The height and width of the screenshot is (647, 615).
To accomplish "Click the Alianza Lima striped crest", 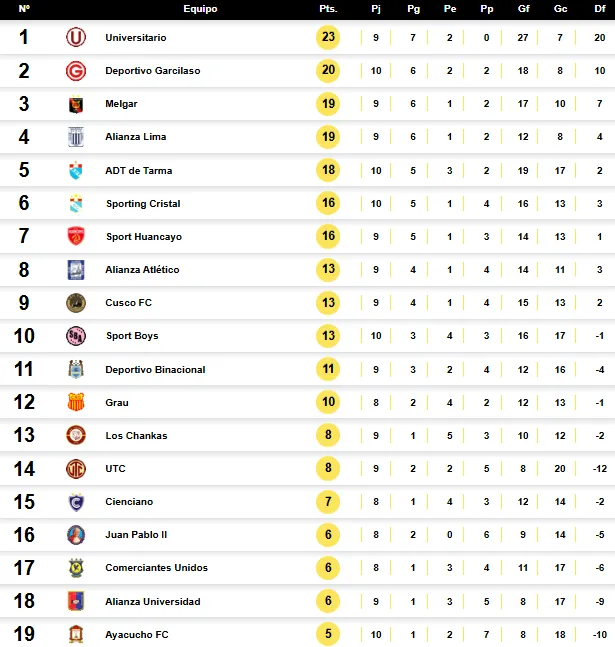I will click(76, 137).
